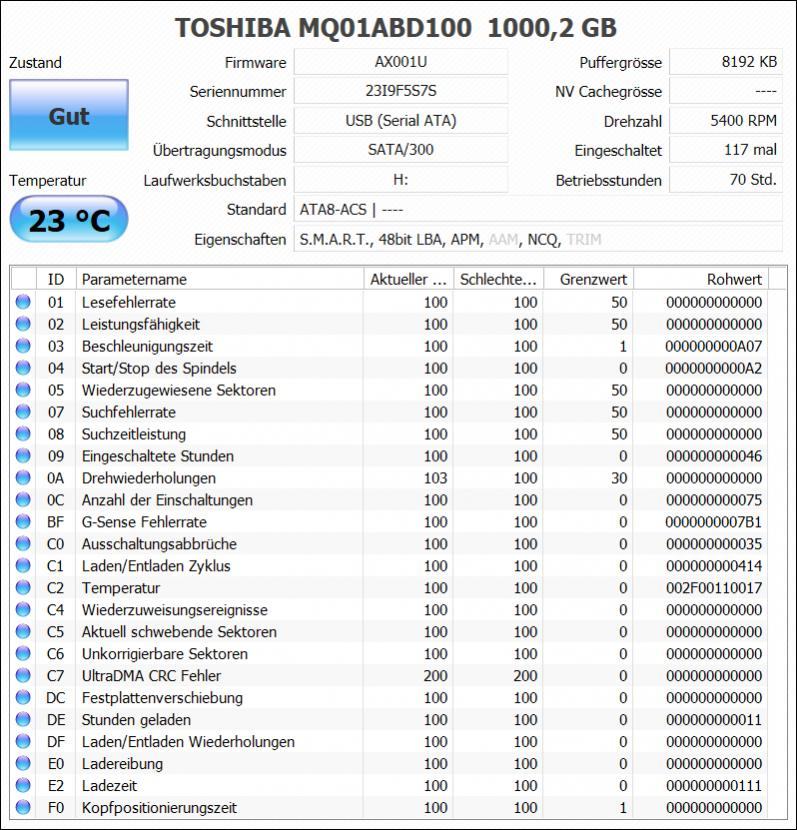The image size is (797, 830).
Task: Click the Eingeschaltet field 117 mal
Action: point(726,150)
